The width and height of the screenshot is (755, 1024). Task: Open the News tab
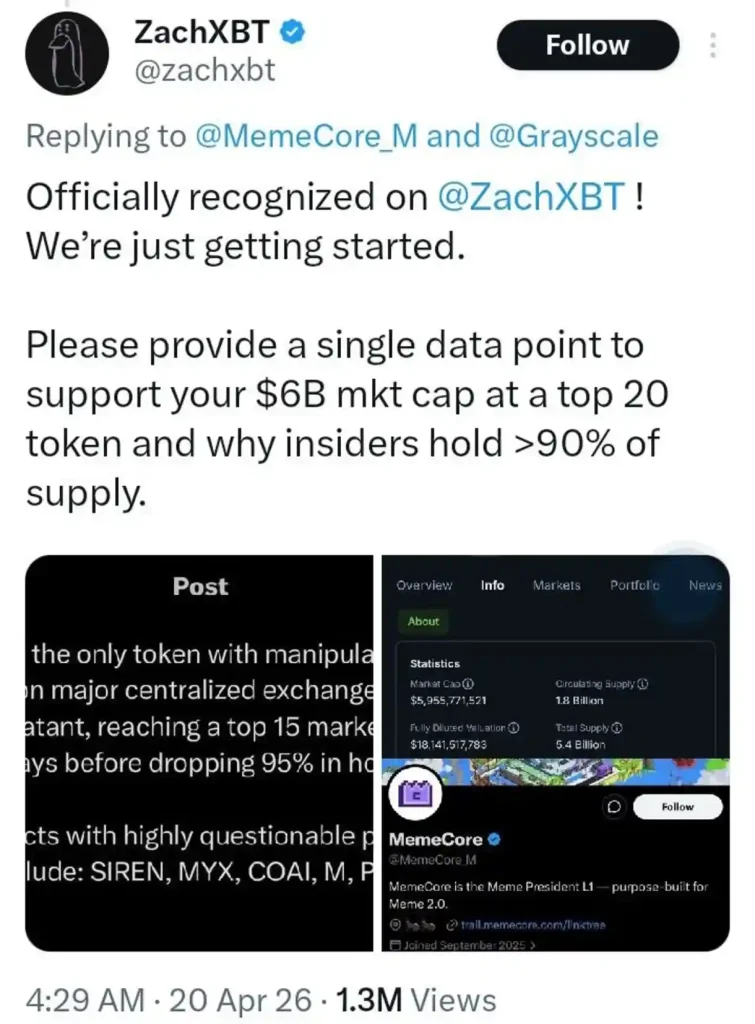pyautogui.click(x=706, y=586)
